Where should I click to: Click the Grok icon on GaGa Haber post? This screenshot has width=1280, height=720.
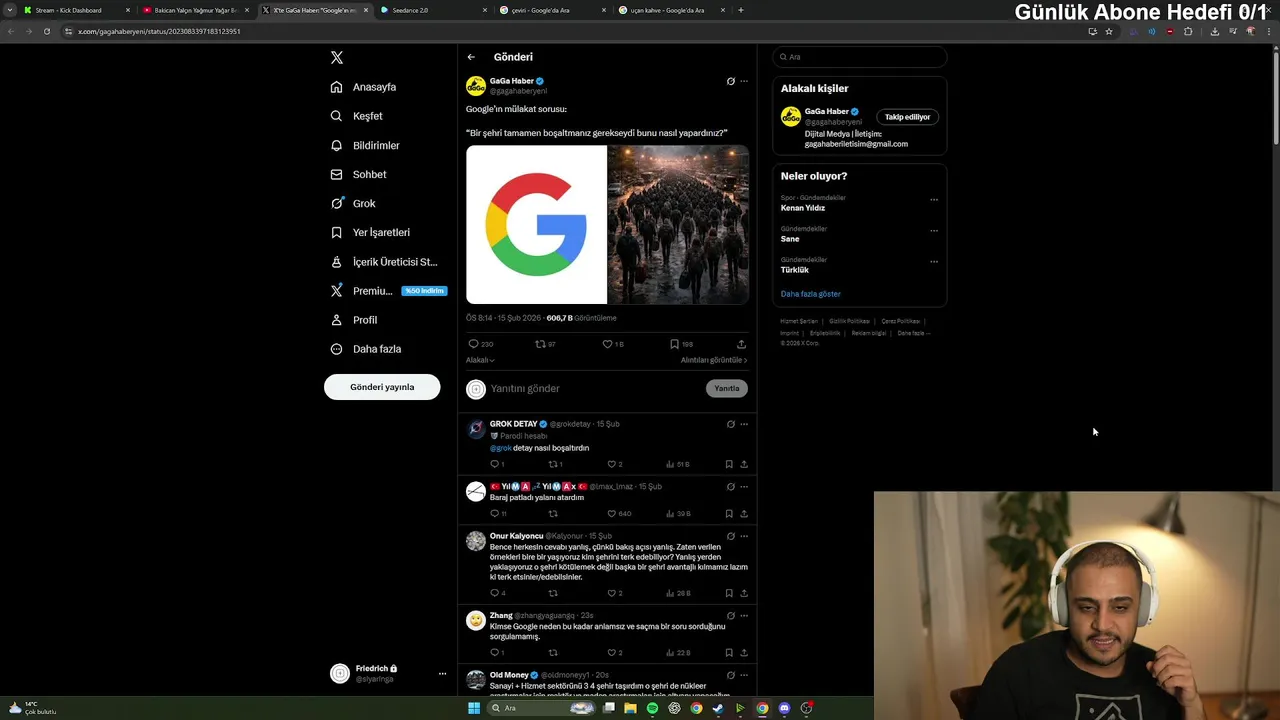click(730, 81)
